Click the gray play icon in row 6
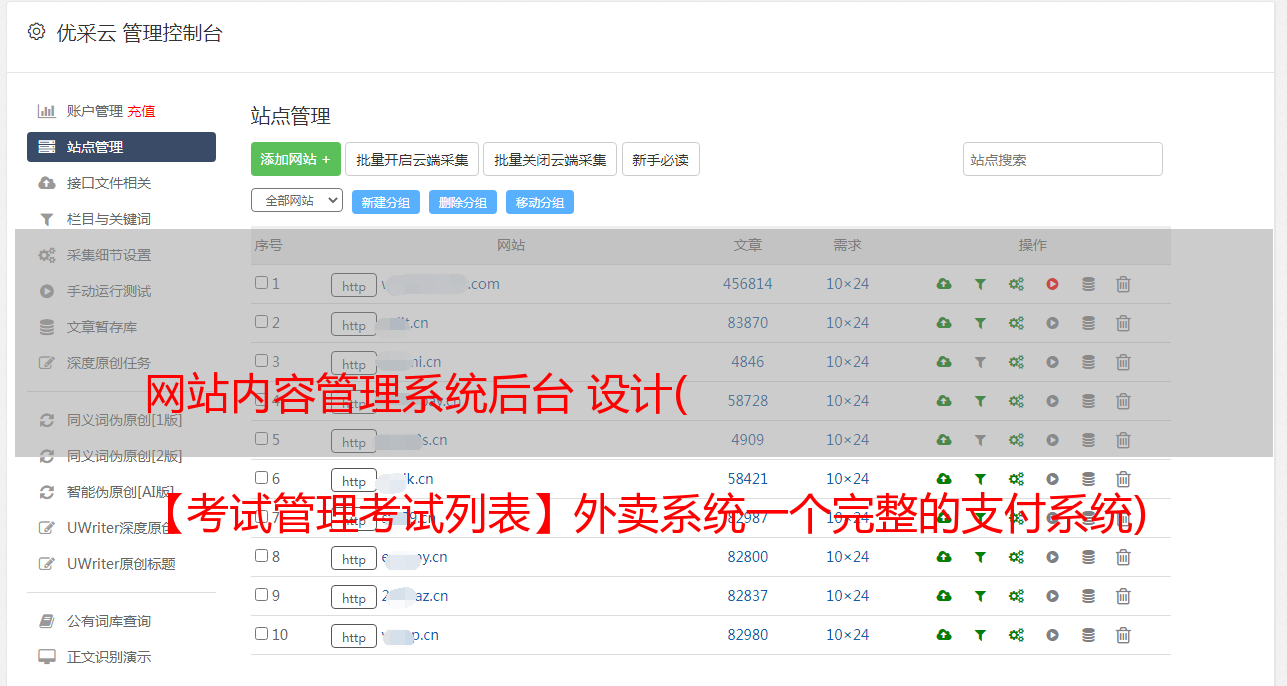Screen dimensions: 1287x686 [1052, 479]
